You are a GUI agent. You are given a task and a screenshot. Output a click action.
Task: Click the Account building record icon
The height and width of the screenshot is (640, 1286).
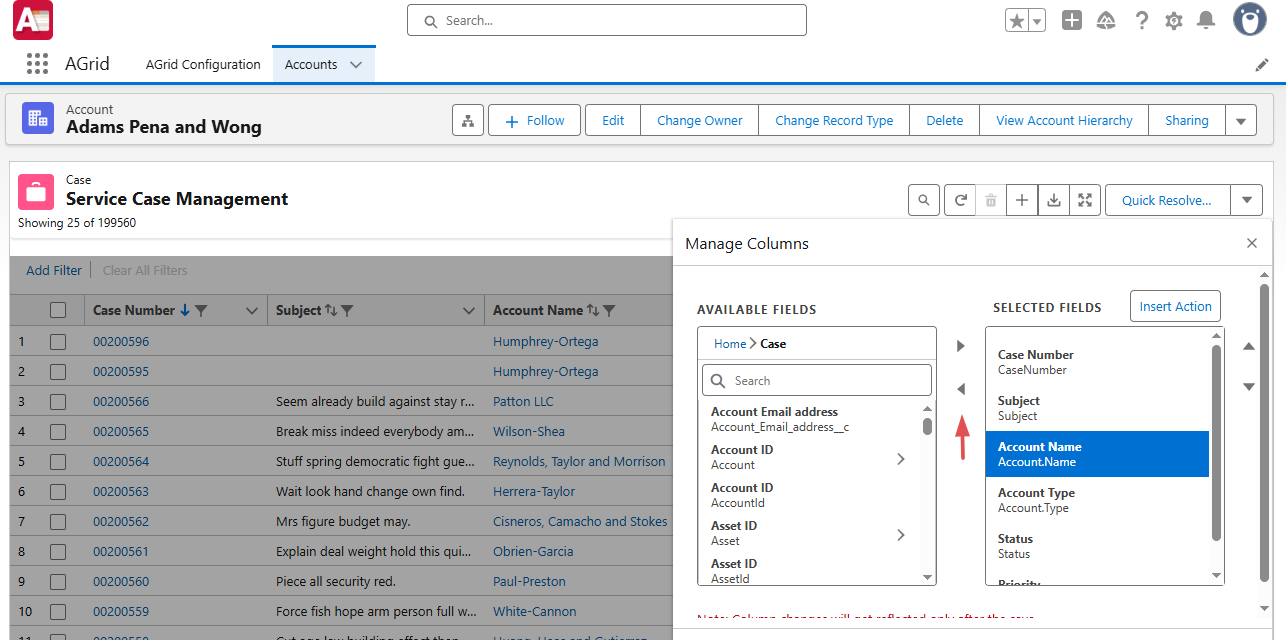pyautogui.click(x=38, y=118)
